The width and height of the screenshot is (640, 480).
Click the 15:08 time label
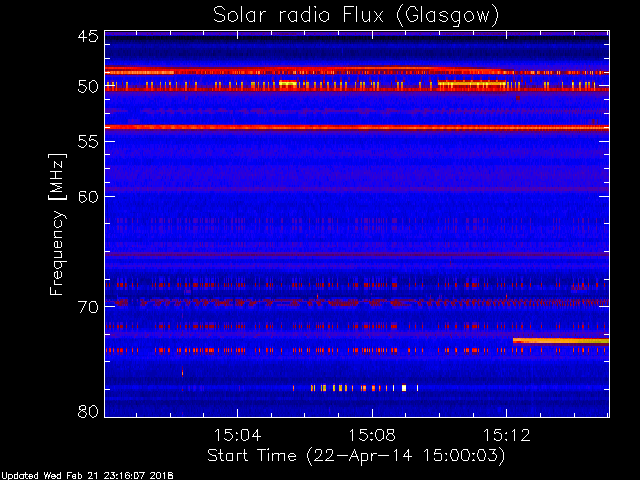372,435
